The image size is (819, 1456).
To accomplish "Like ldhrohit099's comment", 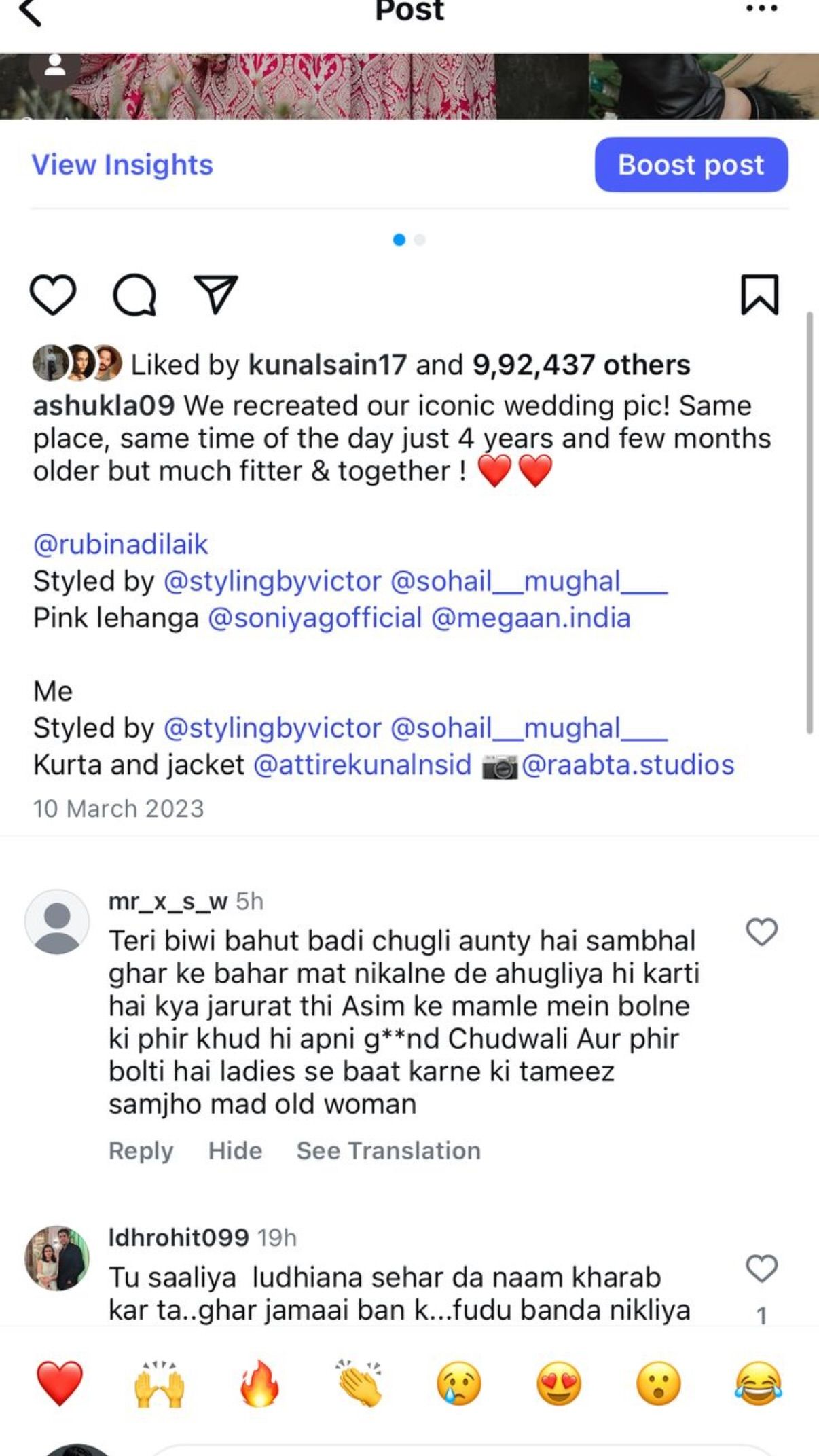I will 761,1269.
